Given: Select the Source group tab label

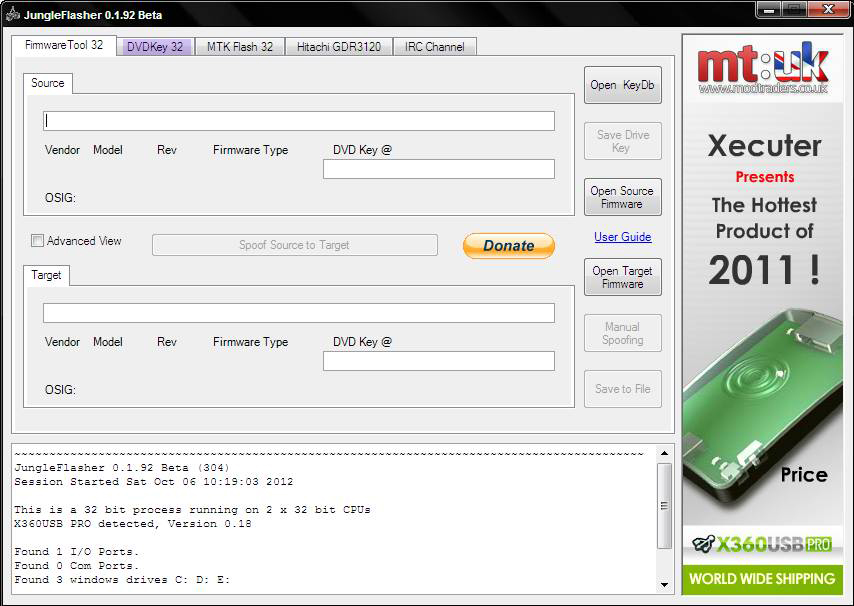Looking at the screenshot, I should pyautogui.click(x=47, y=83).
